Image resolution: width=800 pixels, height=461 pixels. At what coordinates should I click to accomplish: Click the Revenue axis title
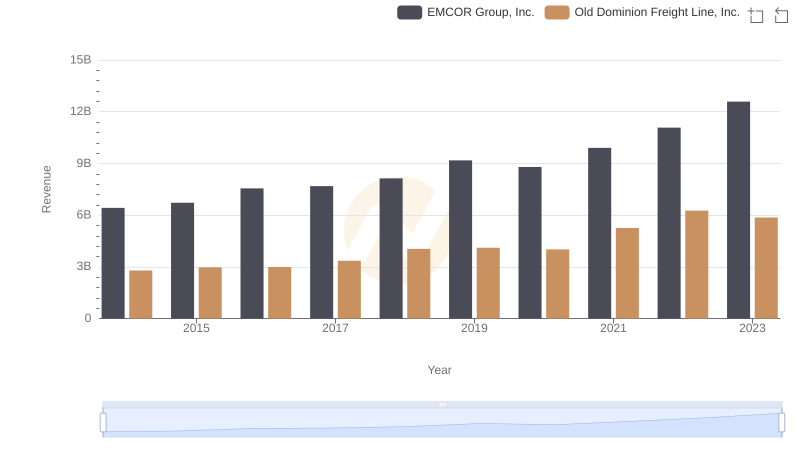[x=46, y=189]
